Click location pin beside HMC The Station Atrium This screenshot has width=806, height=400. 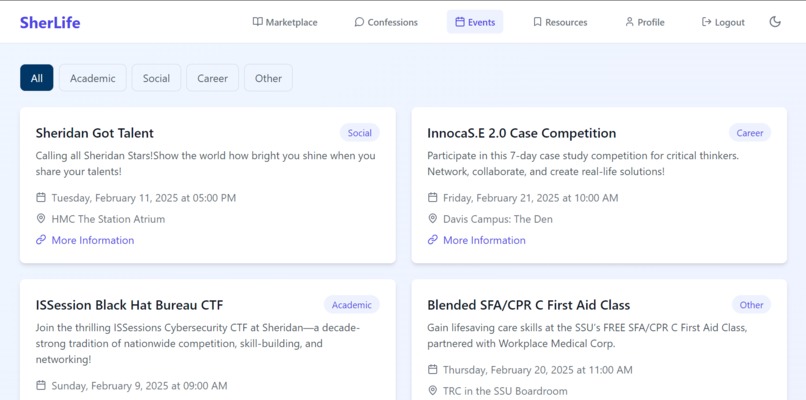pos(41,219)
